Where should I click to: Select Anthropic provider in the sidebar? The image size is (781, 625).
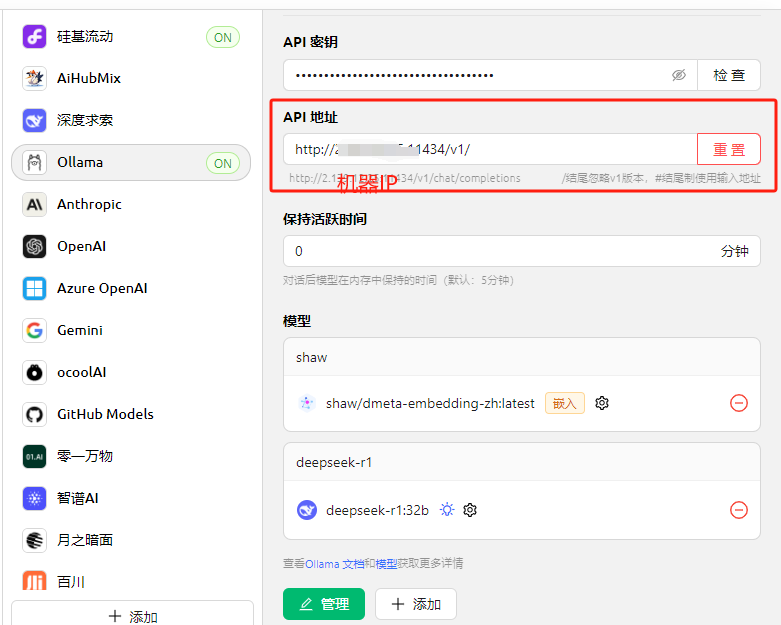coord(131,205)
